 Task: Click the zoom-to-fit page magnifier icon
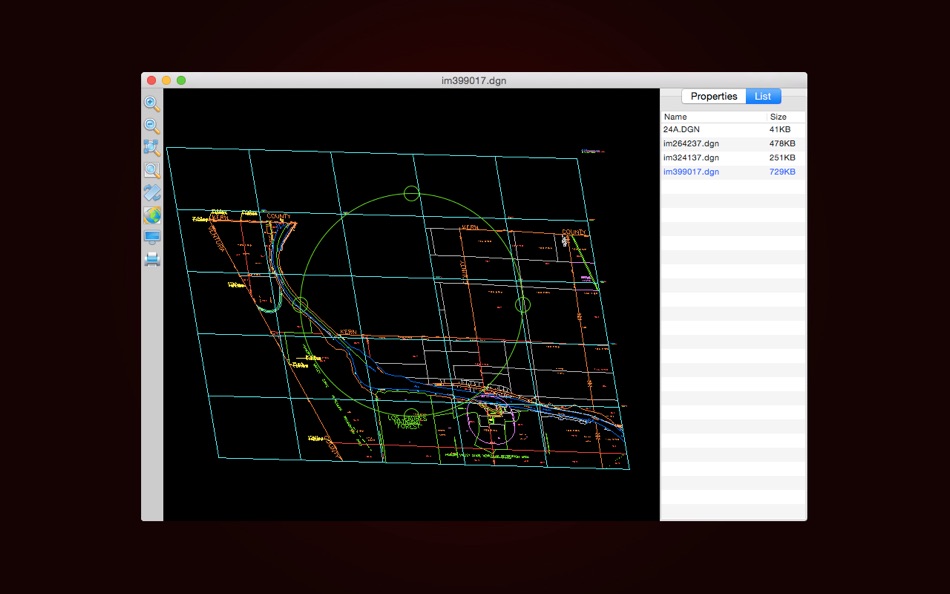click(x=152, y=170)
